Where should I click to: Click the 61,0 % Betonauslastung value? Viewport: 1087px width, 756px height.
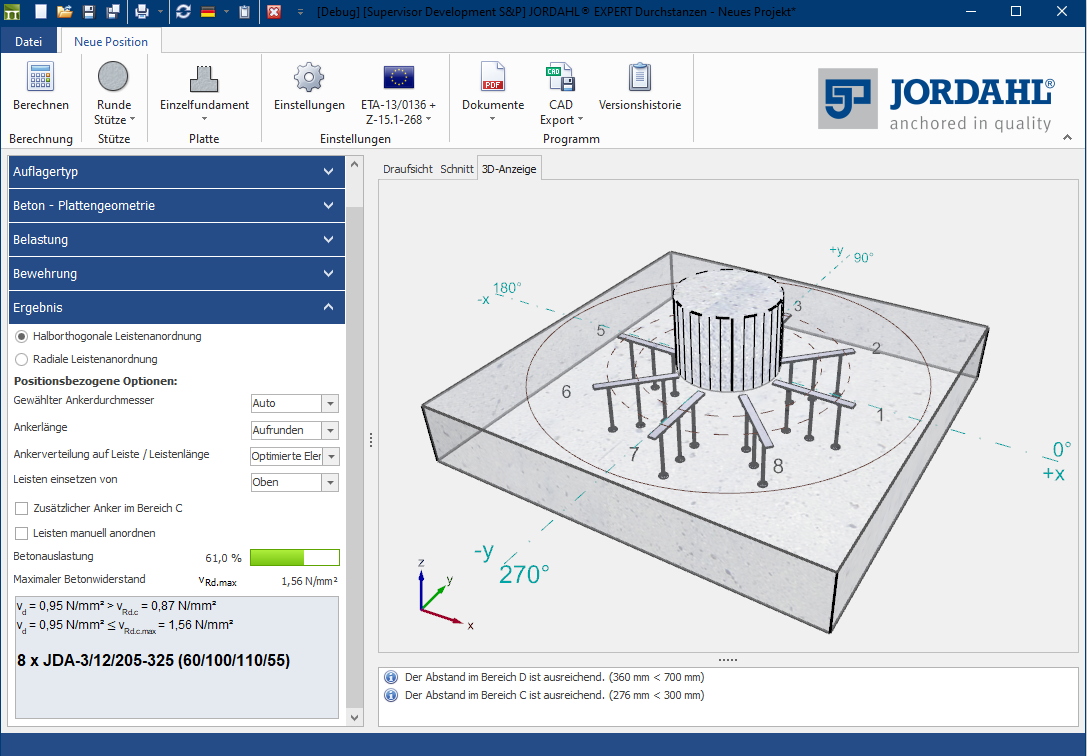click(x=223, y=558)
